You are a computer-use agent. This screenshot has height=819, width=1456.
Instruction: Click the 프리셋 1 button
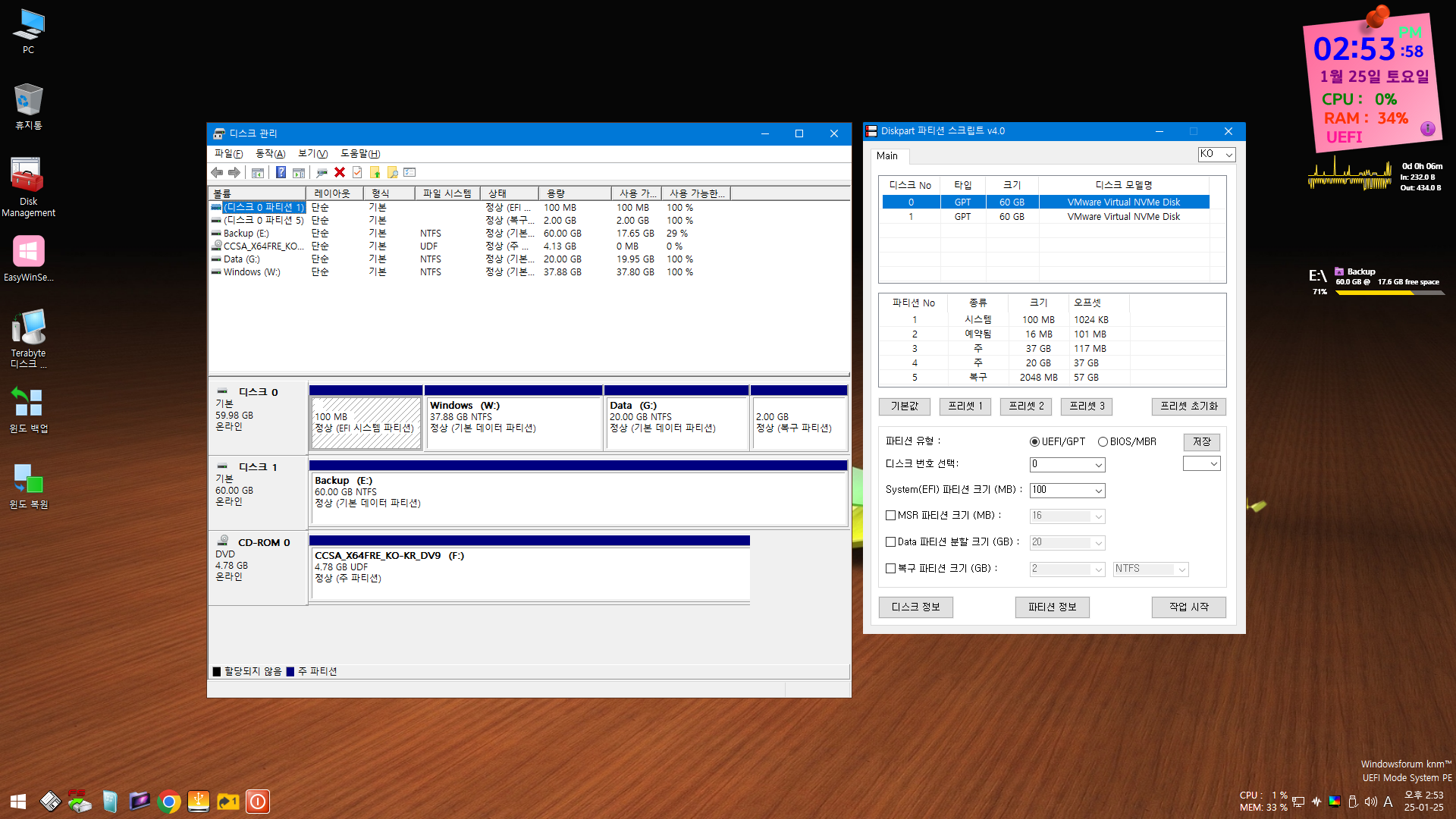pyautogui.click(x=965, y=406)
